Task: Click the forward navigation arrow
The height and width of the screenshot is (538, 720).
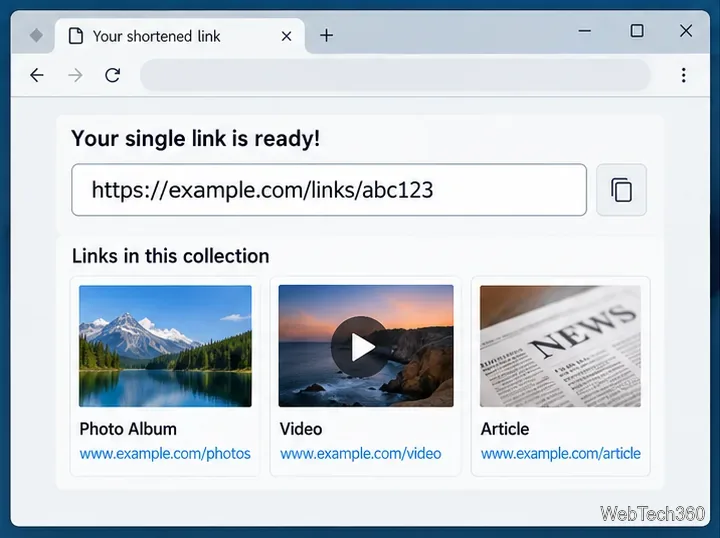Action: coord(75,75)
